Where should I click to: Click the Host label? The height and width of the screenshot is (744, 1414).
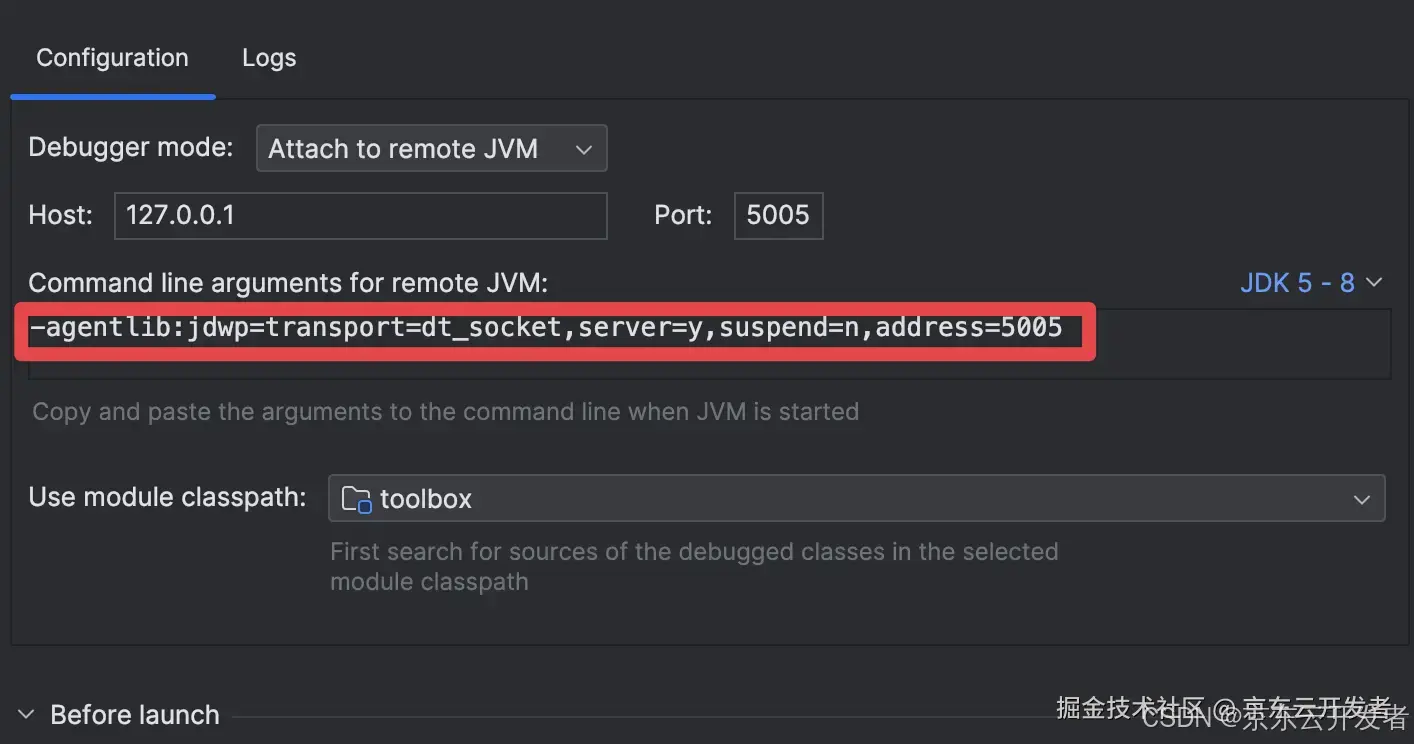click(60, 214)
